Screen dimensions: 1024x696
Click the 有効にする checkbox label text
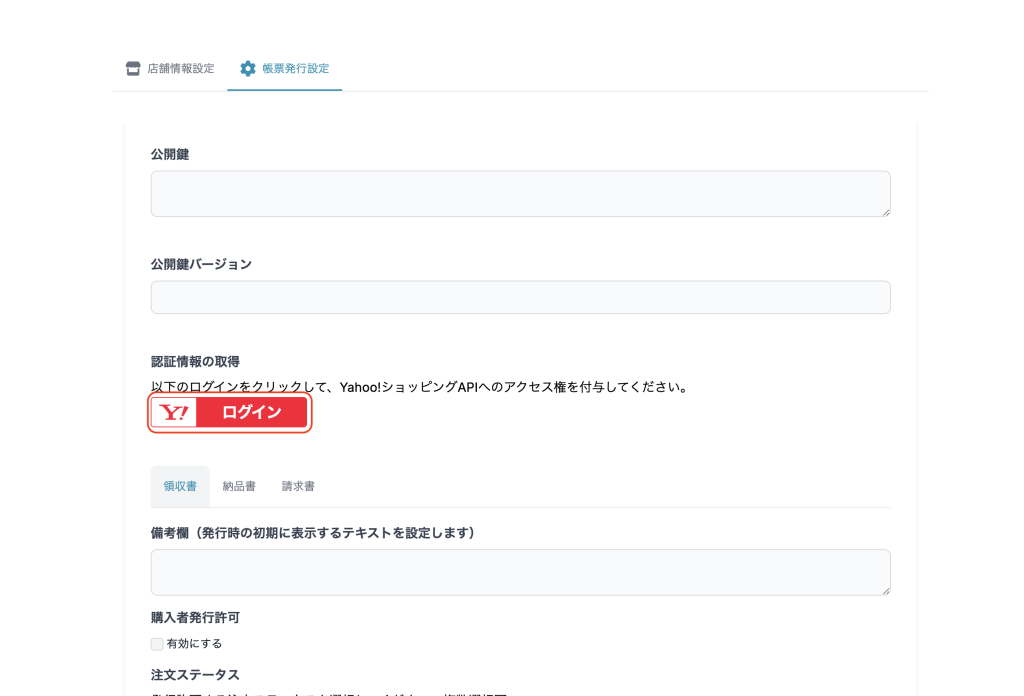[x=195, y=644]
